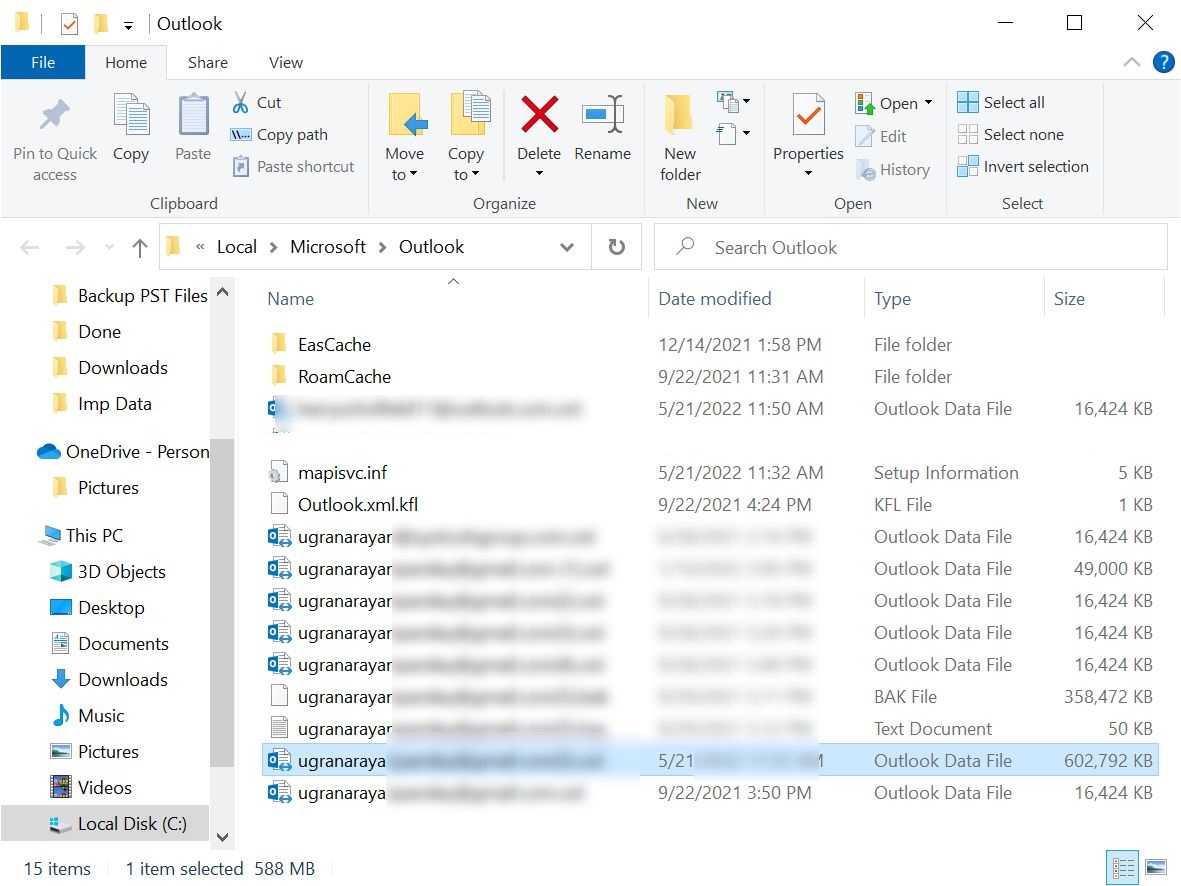Click the navigation pane scrollbar
This screenshot has height=886, width=1181.
click(222, 603)
